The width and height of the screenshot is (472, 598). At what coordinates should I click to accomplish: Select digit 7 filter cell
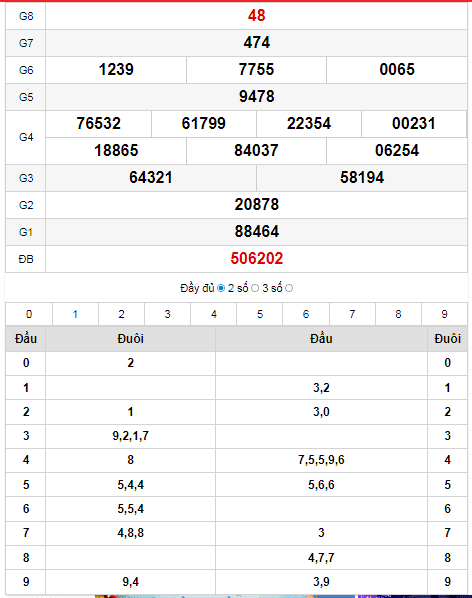[x=352, y=314]
